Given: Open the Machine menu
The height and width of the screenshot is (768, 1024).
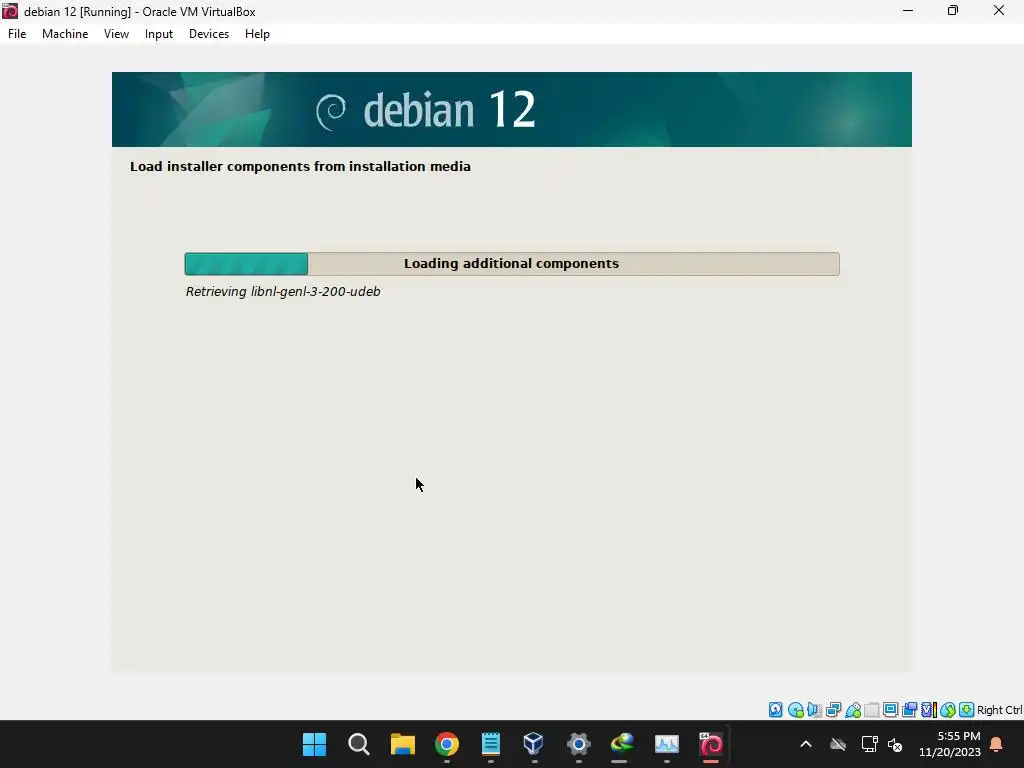Looking at the screenshot, I should click(x=65, y=34).
